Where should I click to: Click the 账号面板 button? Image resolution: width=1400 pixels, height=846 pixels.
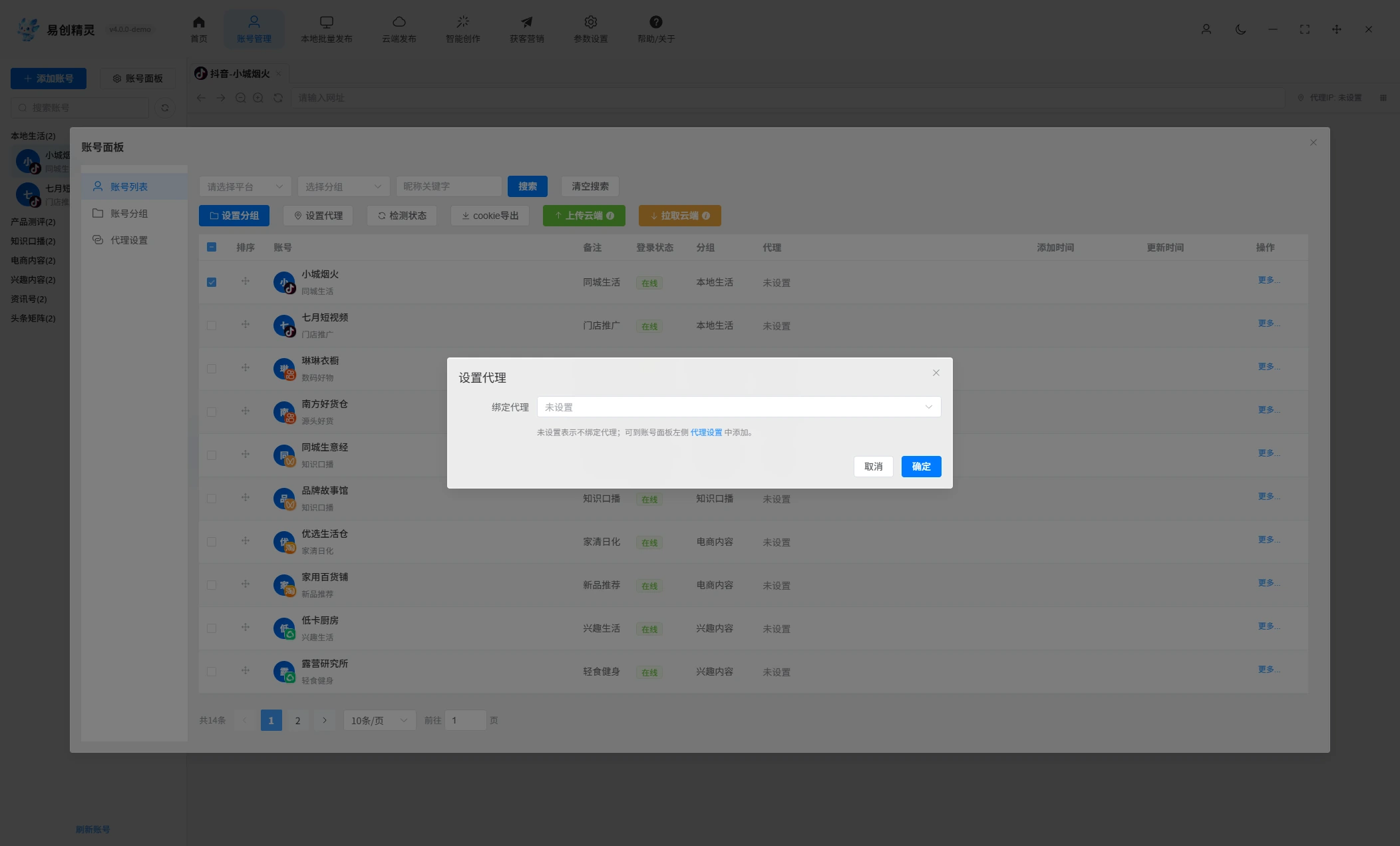pyautogui.click(x=137, y=79)
